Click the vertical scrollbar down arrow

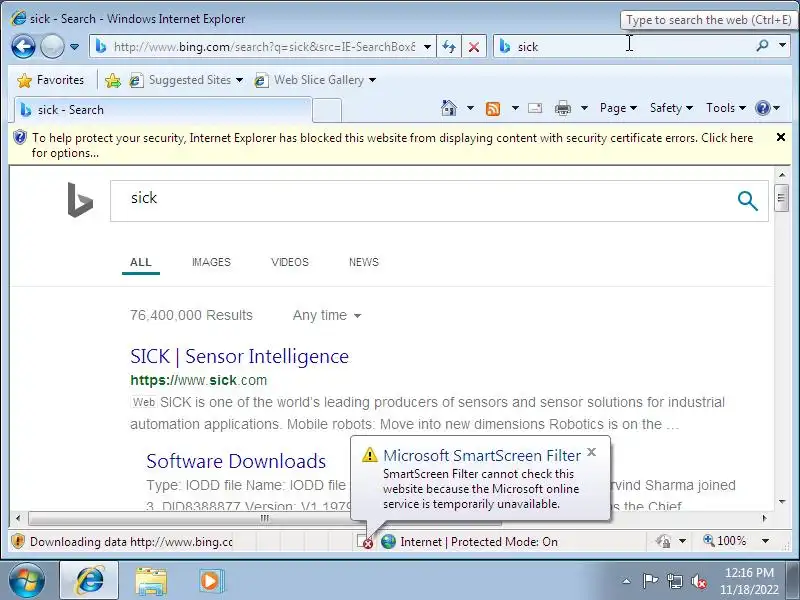(x=781, y=502)
